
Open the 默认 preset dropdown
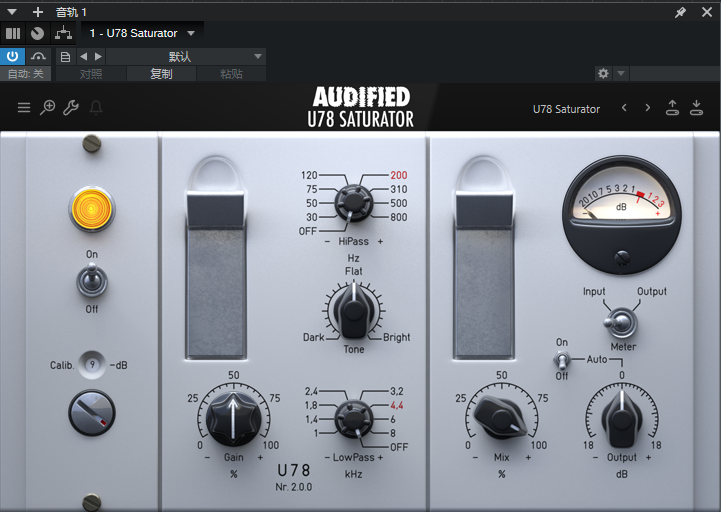point(186,57)
